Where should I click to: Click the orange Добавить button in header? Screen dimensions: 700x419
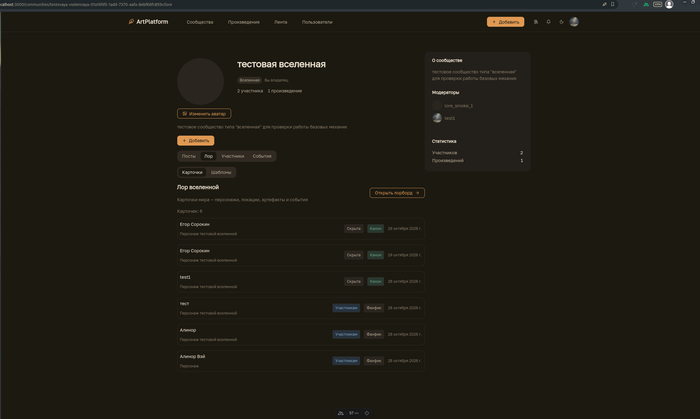coord(505,22)
